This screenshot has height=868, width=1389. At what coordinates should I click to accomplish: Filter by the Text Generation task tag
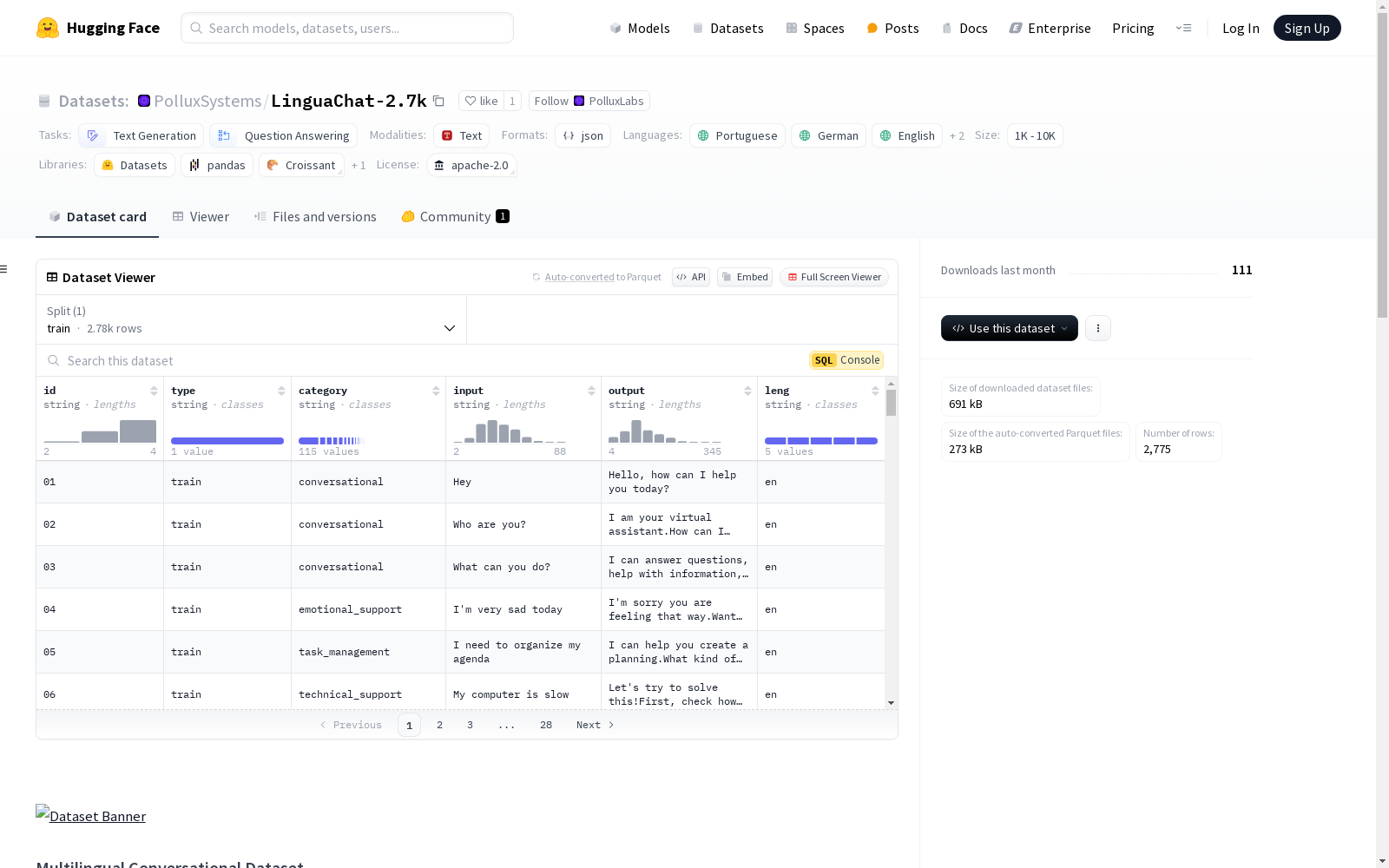coord(141,135)
